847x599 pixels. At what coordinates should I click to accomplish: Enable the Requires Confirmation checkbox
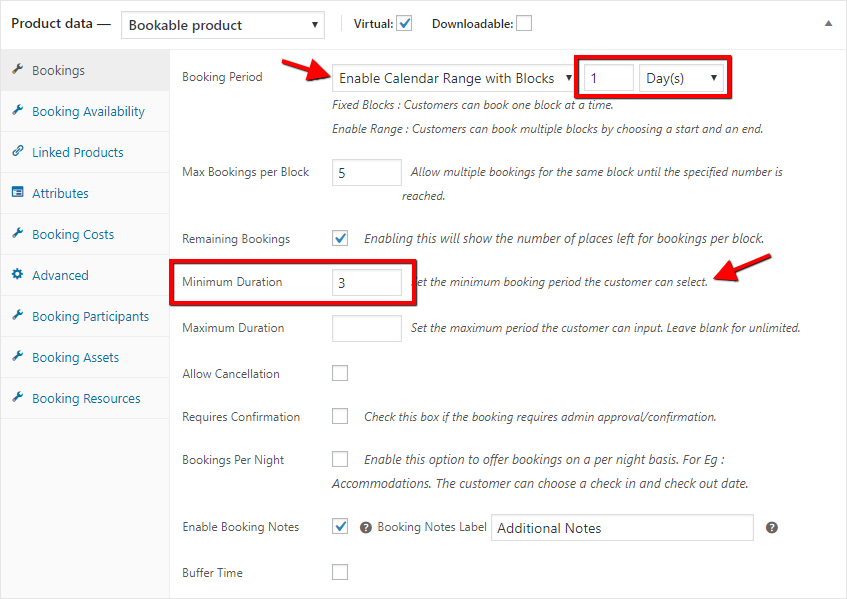[x=340, y=416]
